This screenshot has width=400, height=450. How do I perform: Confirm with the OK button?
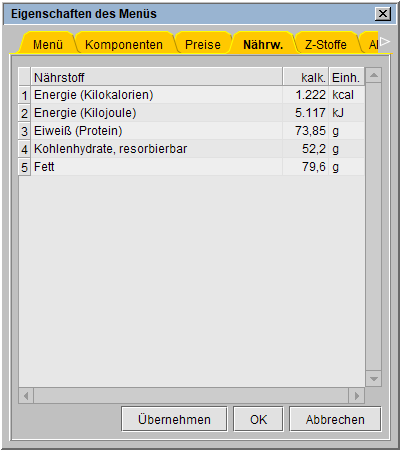click(258, 419)
